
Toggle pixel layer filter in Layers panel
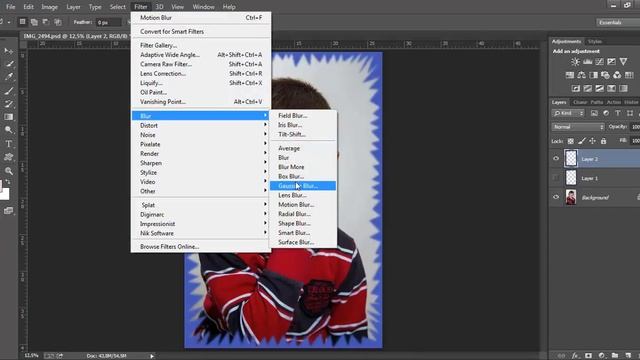tap(594, 113)
